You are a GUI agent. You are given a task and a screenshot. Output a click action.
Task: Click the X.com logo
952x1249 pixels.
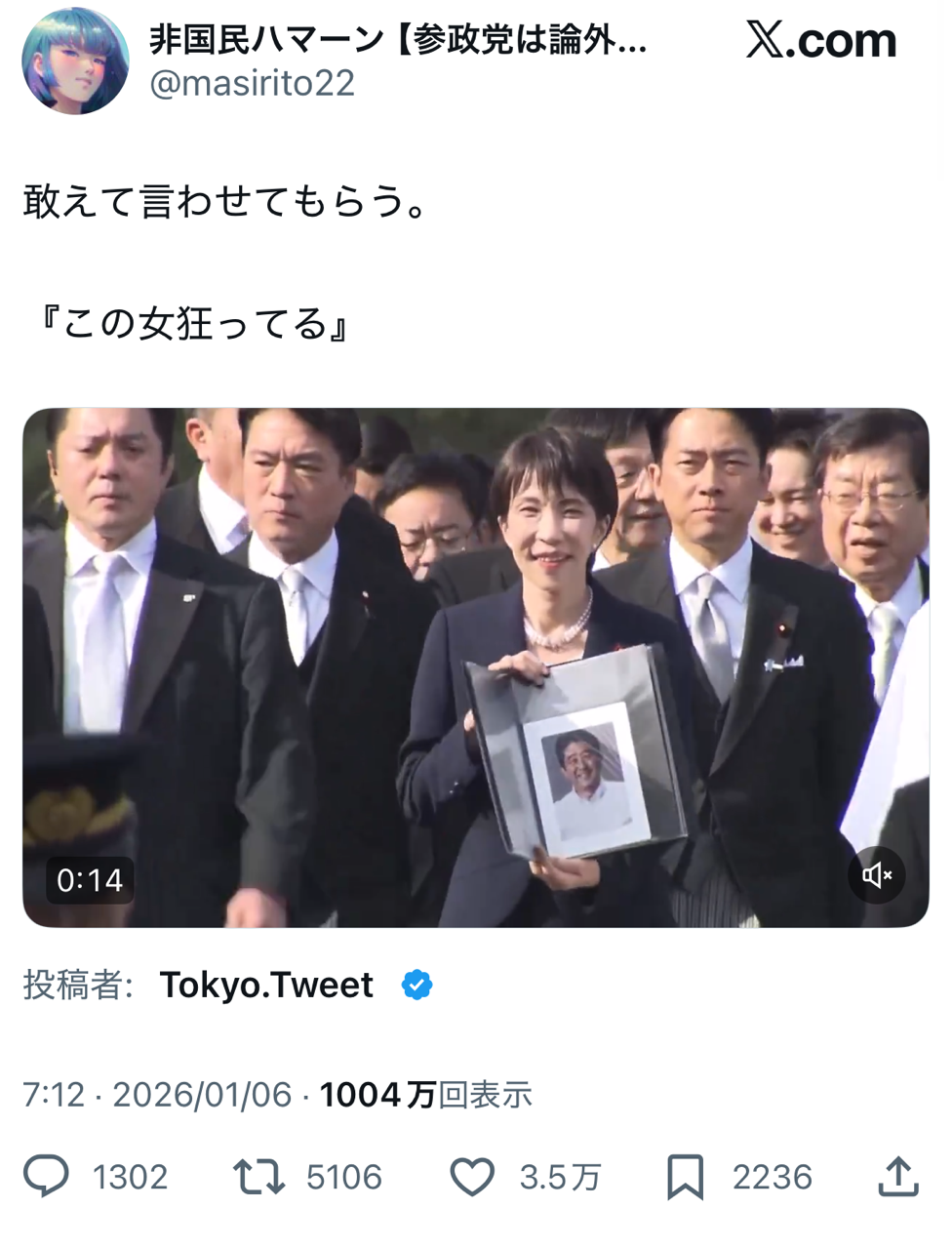tap(821, 41)
